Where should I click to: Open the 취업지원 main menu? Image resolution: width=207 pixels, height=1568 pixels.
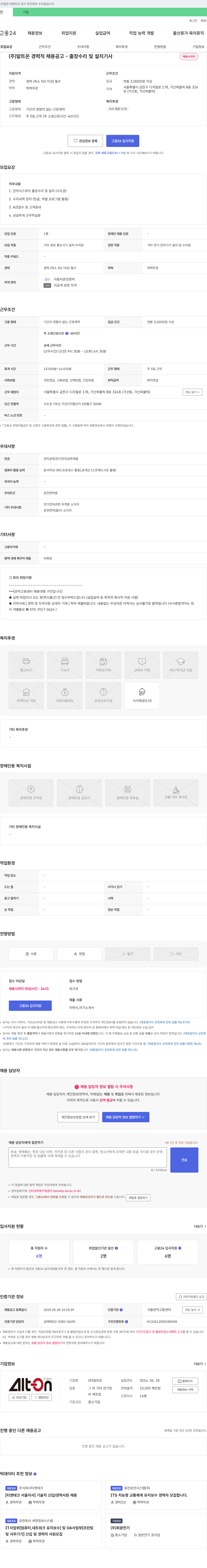tap(69, 33)
